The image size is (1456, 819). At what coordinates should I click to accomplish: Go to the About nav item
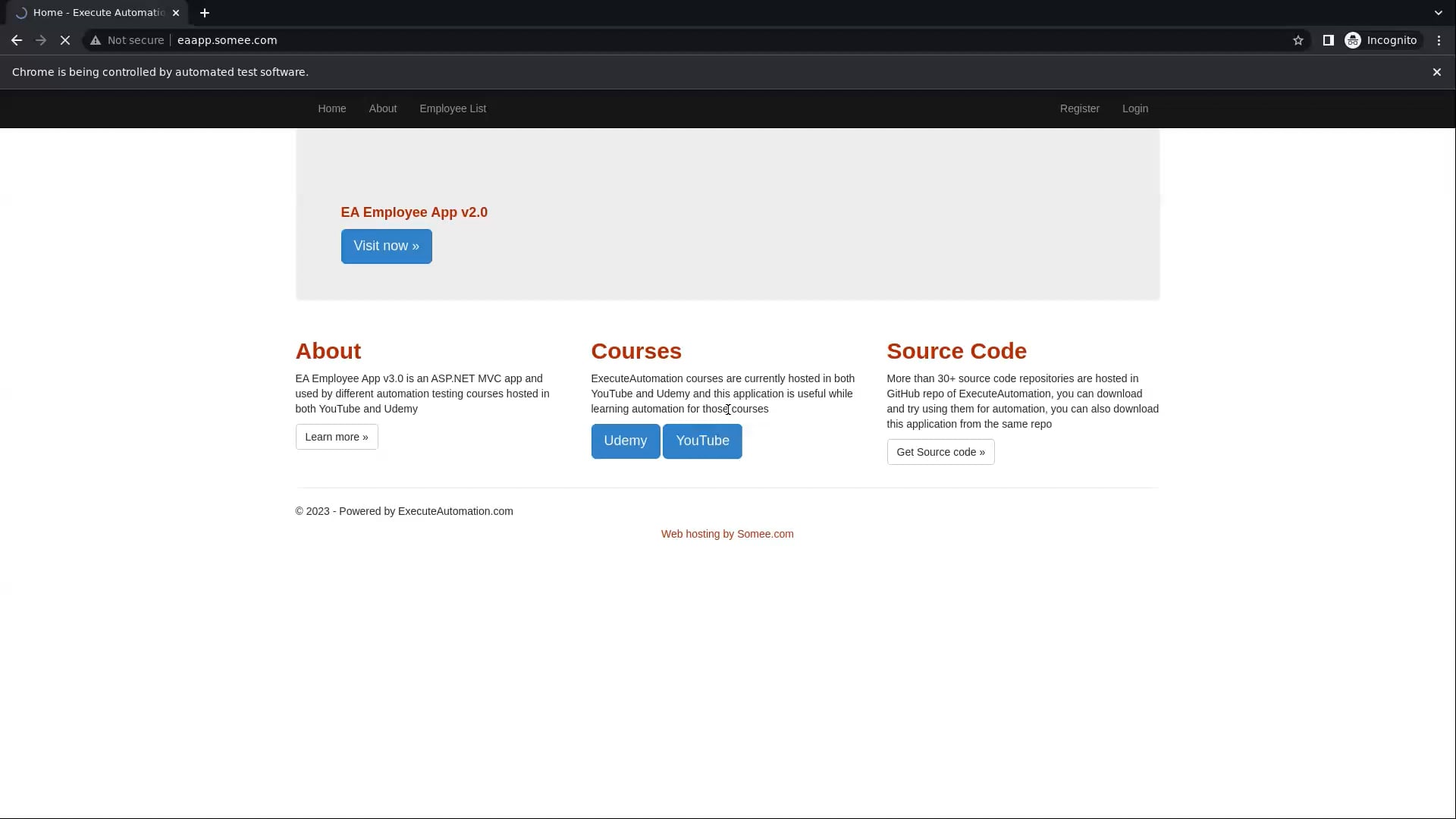(x=382, y=108)
